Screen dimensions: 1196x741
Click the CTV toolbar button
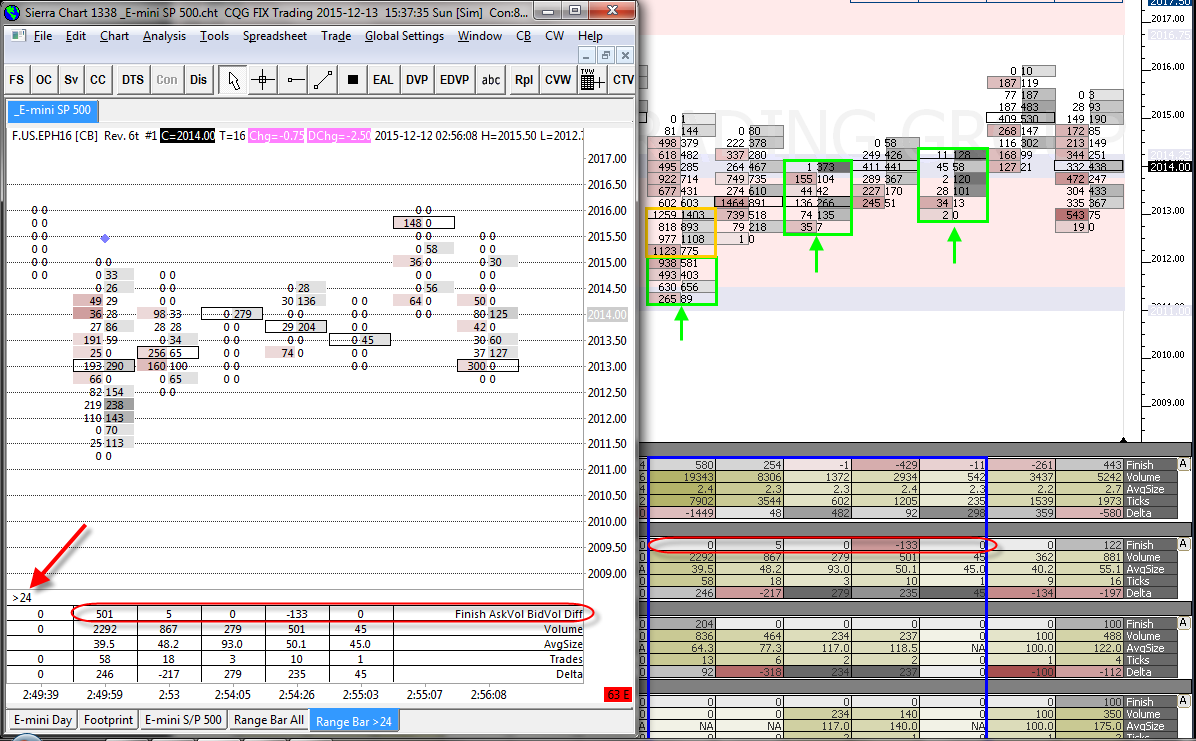[x=622, y=79]
